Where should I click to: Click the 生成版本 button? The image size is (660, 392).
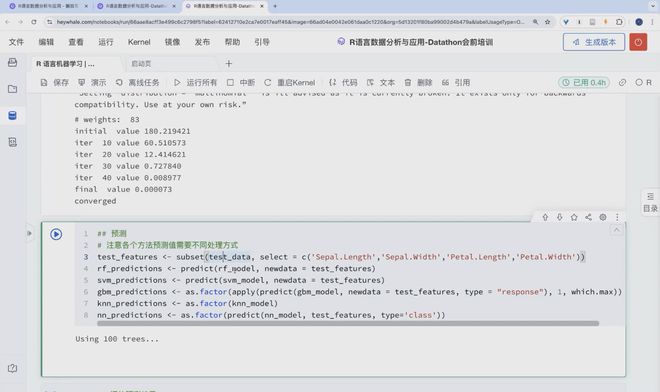point(594,42)
